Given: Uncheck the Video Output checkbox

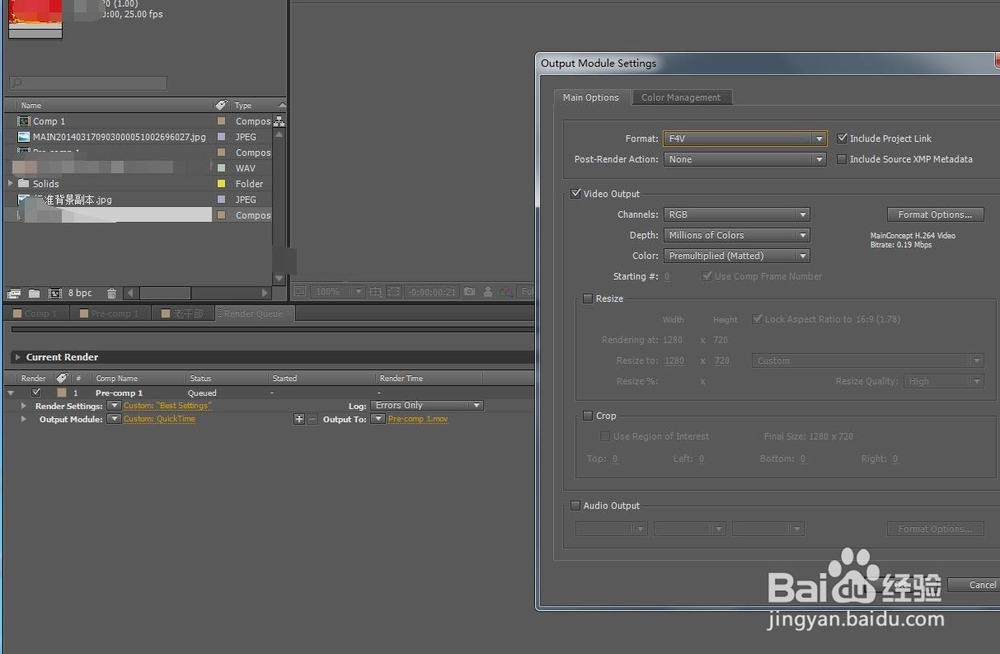Looking at the screenshot, I should (575, 193).
